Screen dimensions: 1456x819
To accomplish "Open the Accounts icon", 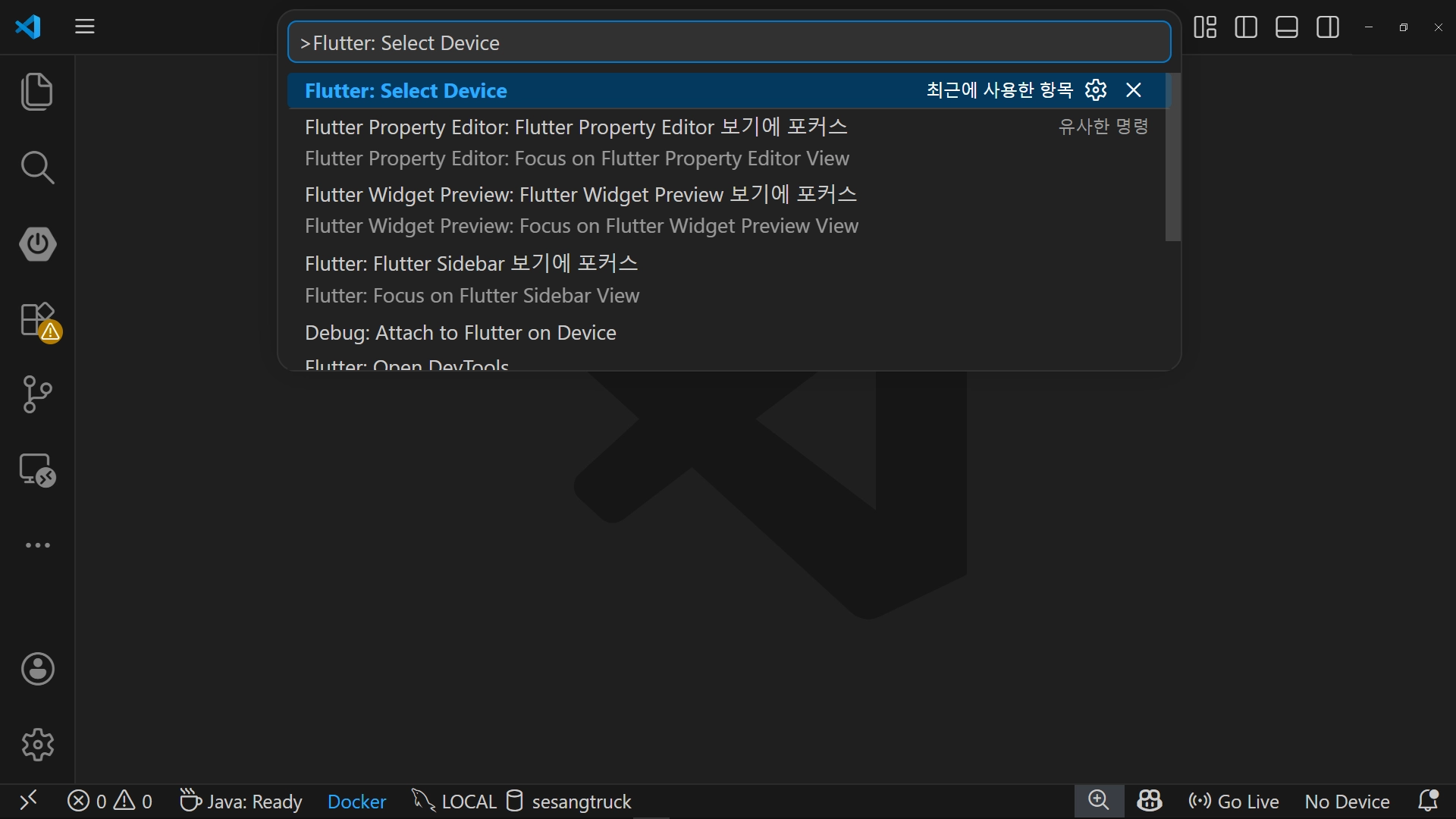I will (37, 669).
